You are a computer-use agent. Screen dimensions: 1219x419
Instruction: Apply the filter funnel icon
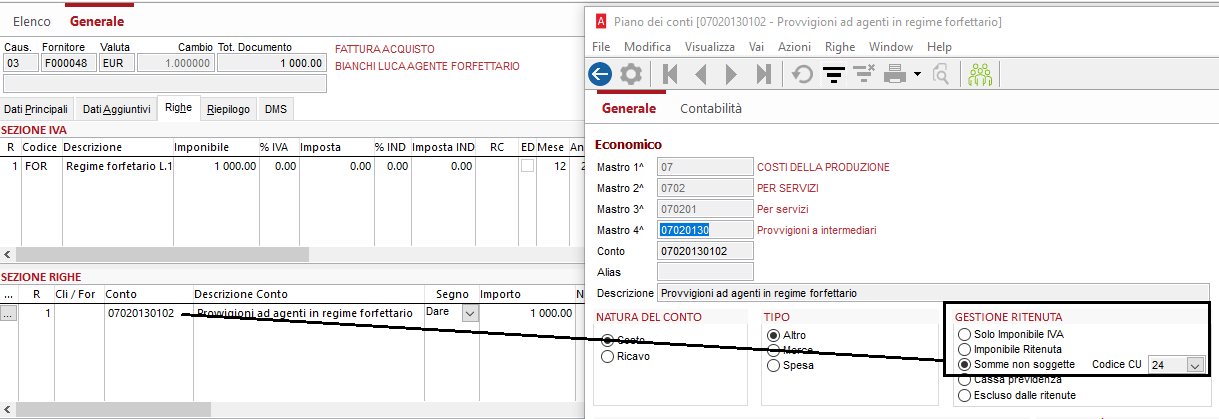pos(833,73)
